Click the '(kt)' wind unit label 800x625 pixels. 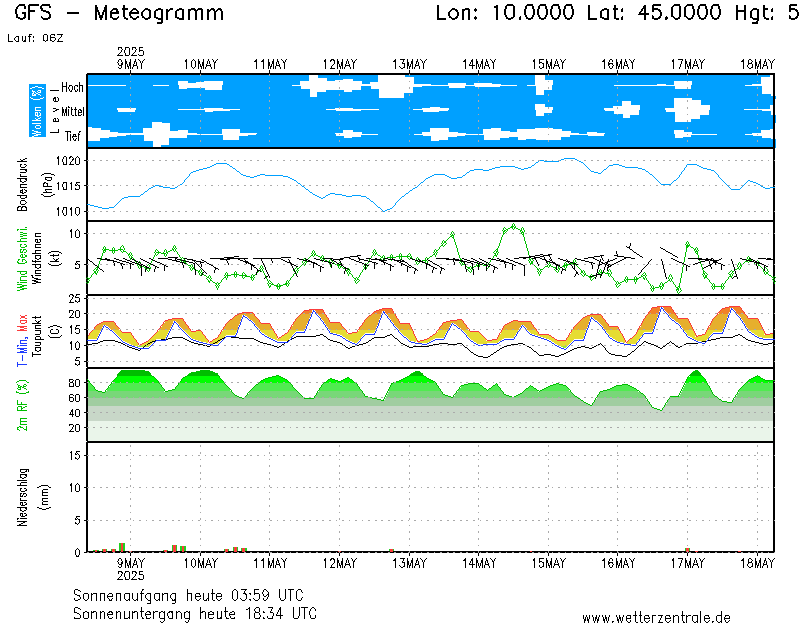click(55, 258)
